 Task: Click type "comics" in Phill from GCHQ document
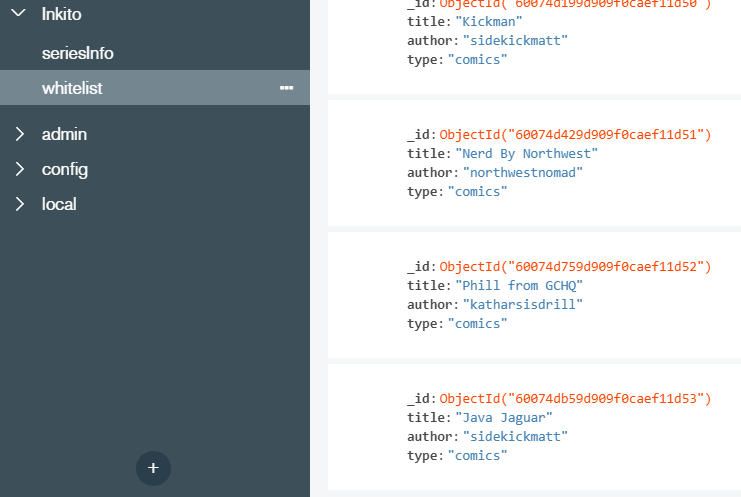(477, 324)
